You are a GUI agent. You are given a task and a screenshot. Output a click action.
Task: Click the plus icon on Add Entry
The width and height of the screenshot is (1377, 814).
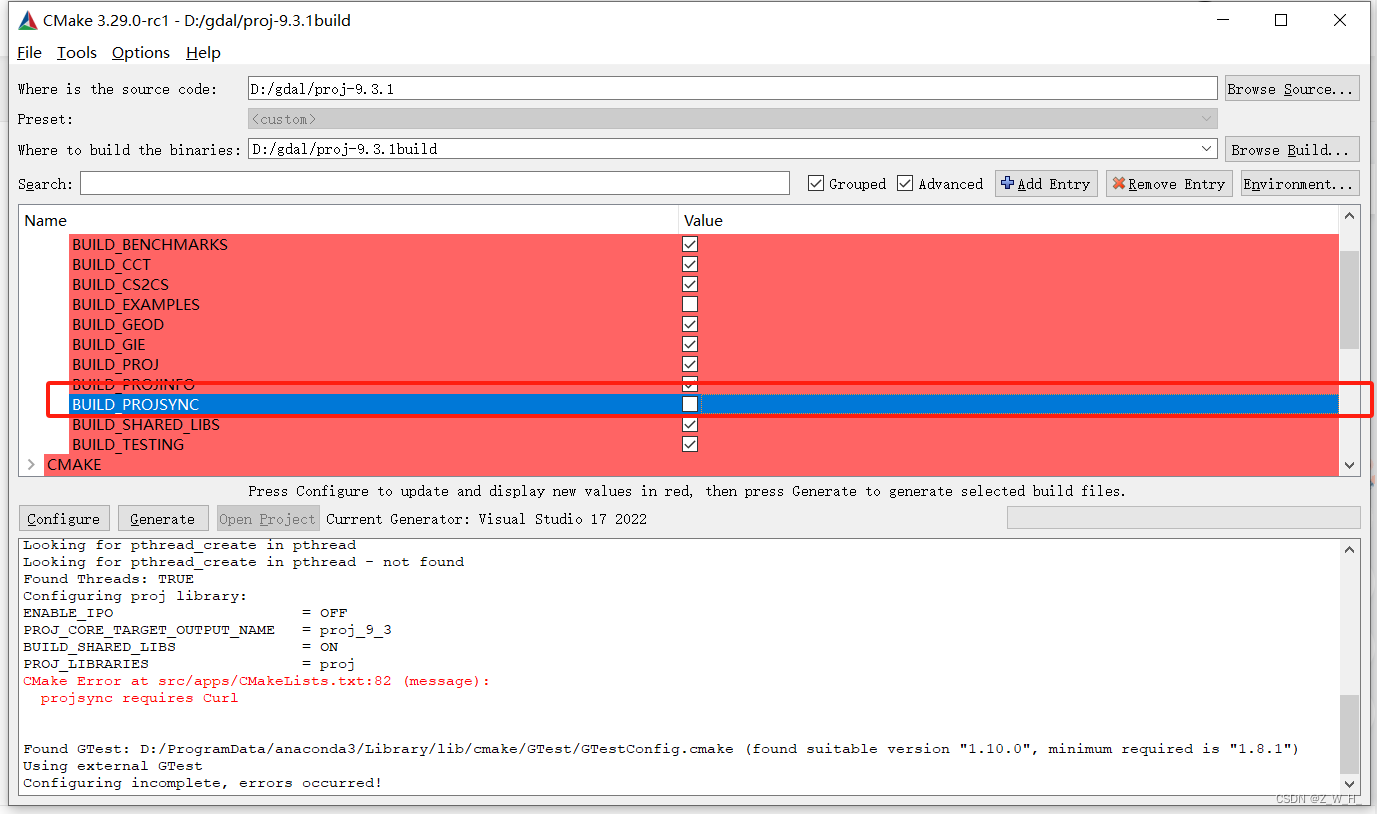(x=1008, y=184)
